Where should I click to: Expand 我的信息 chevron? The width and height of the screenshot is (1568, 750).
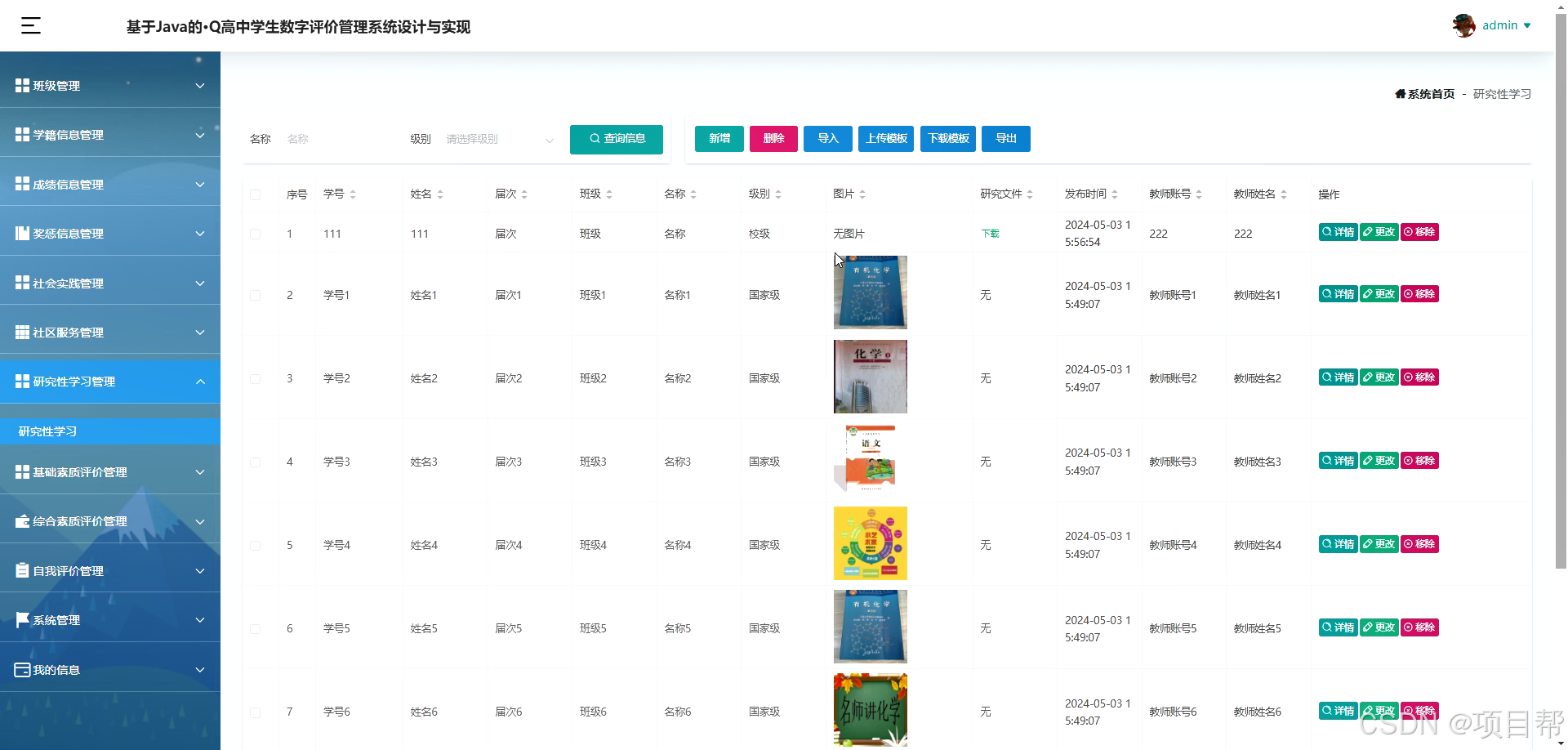coord(200,670)
